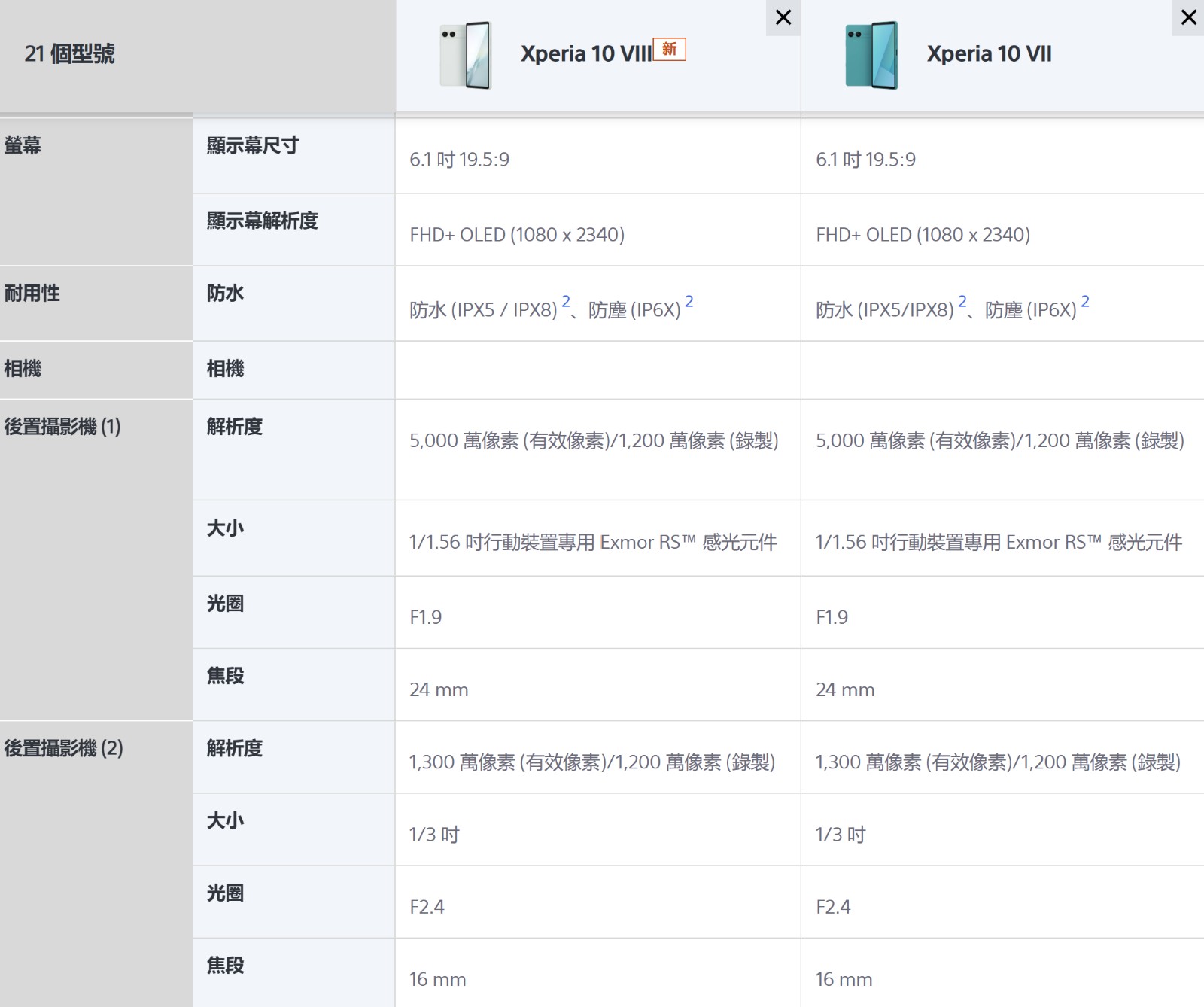The image size is (1204, 1007).
Task: Click the 21 個型號 model count text
Action: [x=69, y=54]
